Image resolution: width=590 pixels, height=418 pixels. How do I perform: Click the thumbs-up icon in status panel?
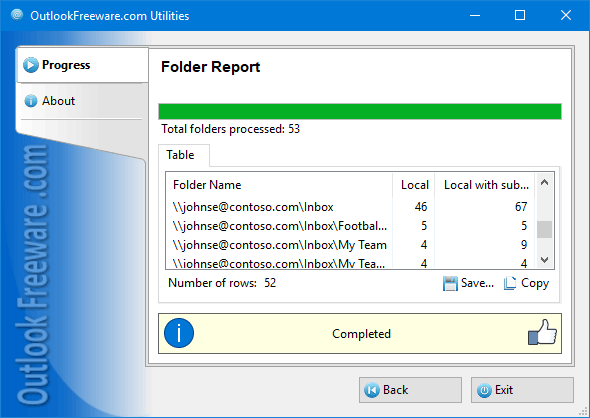(542, 332)
